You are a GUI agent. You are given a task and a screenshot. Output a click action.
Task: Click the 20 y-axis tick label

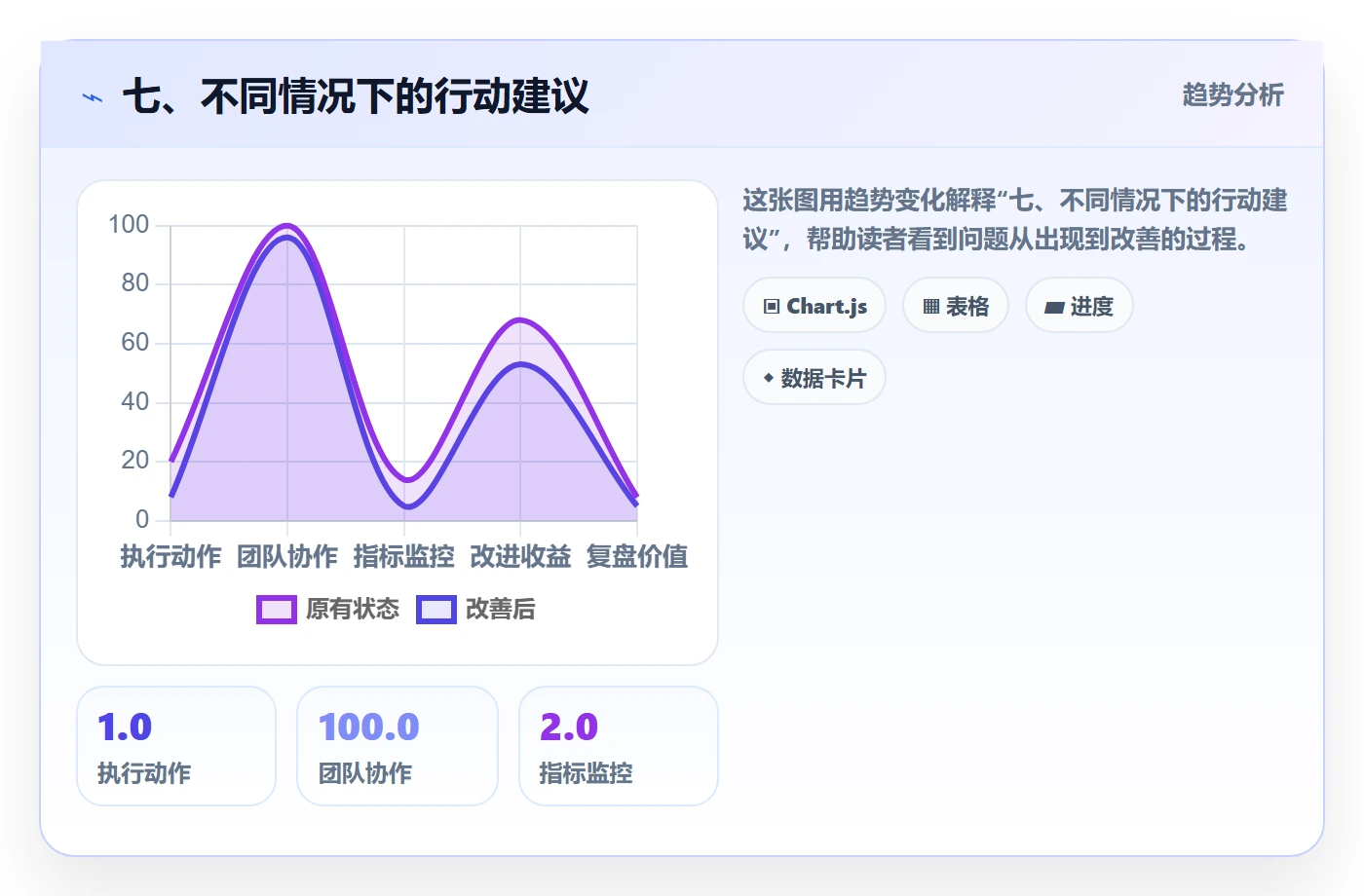click(x=135, y=461)
